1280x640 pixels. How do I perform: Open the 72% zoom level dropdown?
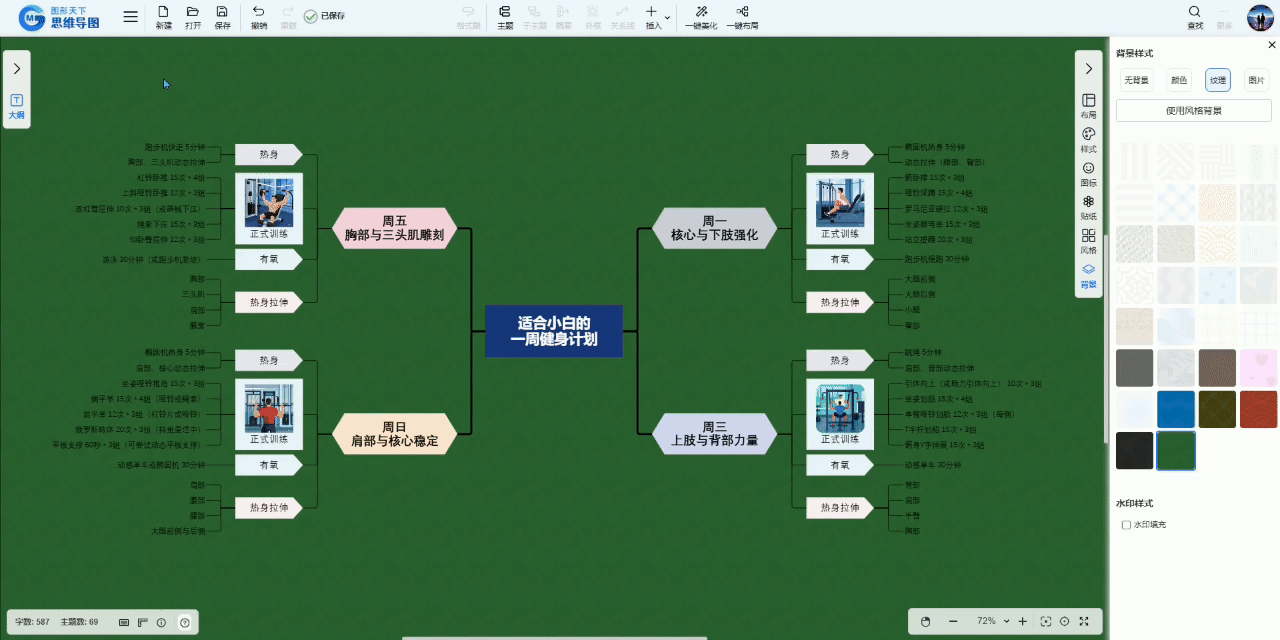[x=1006, y=621]
